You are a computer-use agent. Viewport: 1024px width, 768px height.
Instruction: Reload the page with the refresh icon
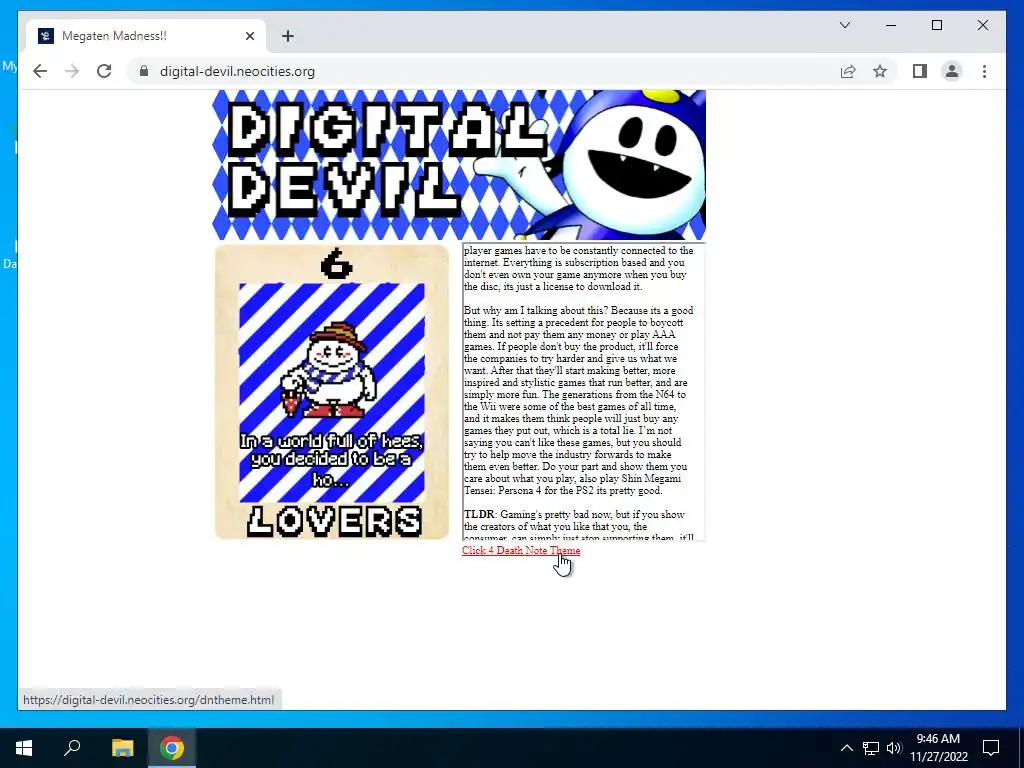point(104,71)
